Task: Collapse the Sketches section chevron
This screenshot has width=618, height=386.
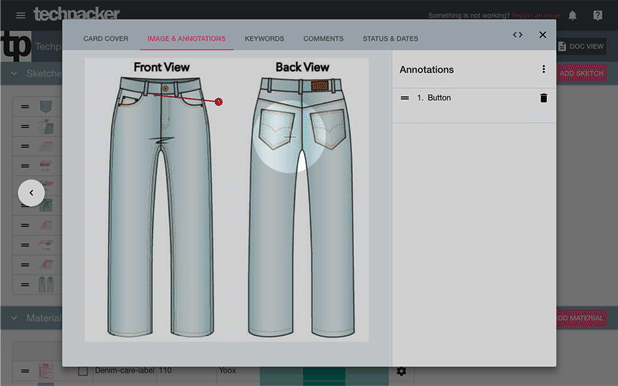Action: pyautogui.click(x=14, y=73)
